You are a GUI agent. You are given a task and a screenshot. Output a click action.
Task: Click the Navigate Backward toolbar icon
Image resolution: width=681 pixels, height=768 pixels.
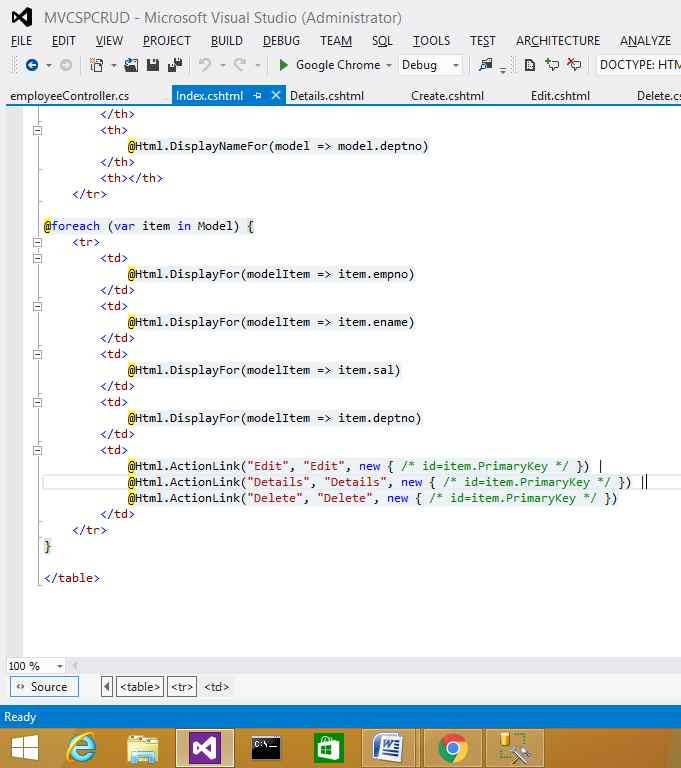[31, 65]
